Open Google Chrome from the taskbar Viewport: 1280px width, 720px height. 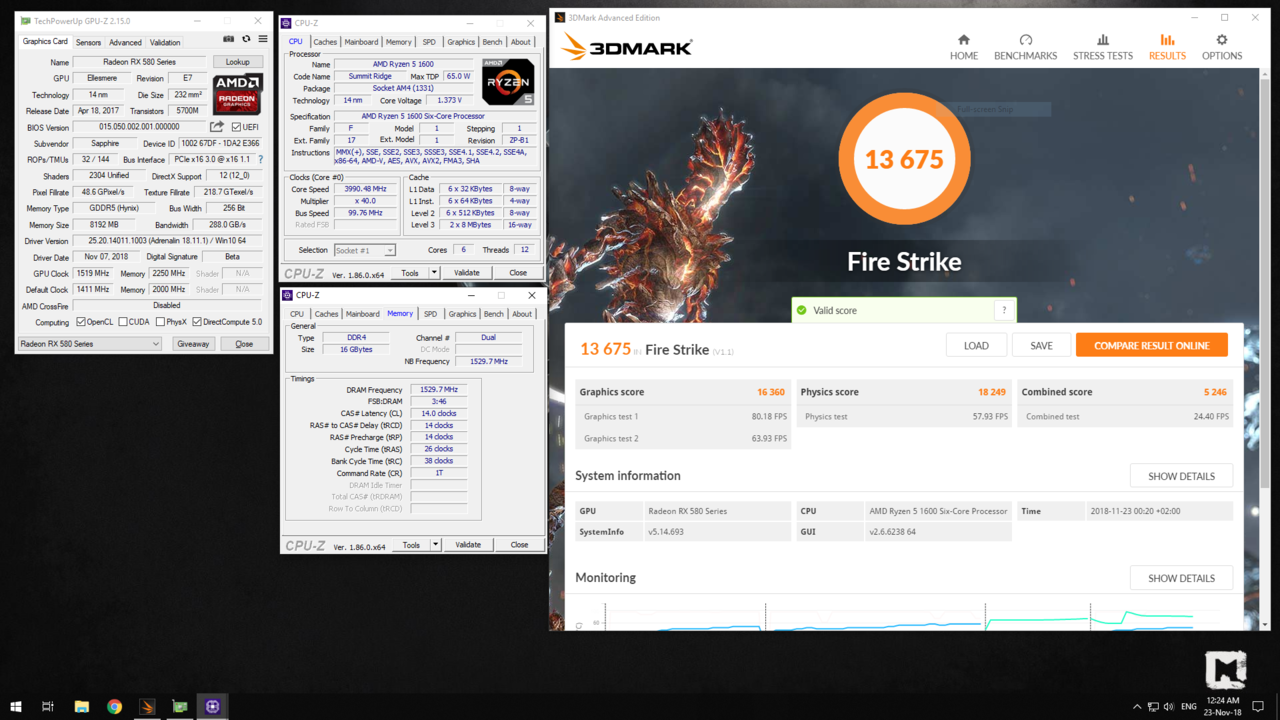pyautogui.click(x=114, y=706)
